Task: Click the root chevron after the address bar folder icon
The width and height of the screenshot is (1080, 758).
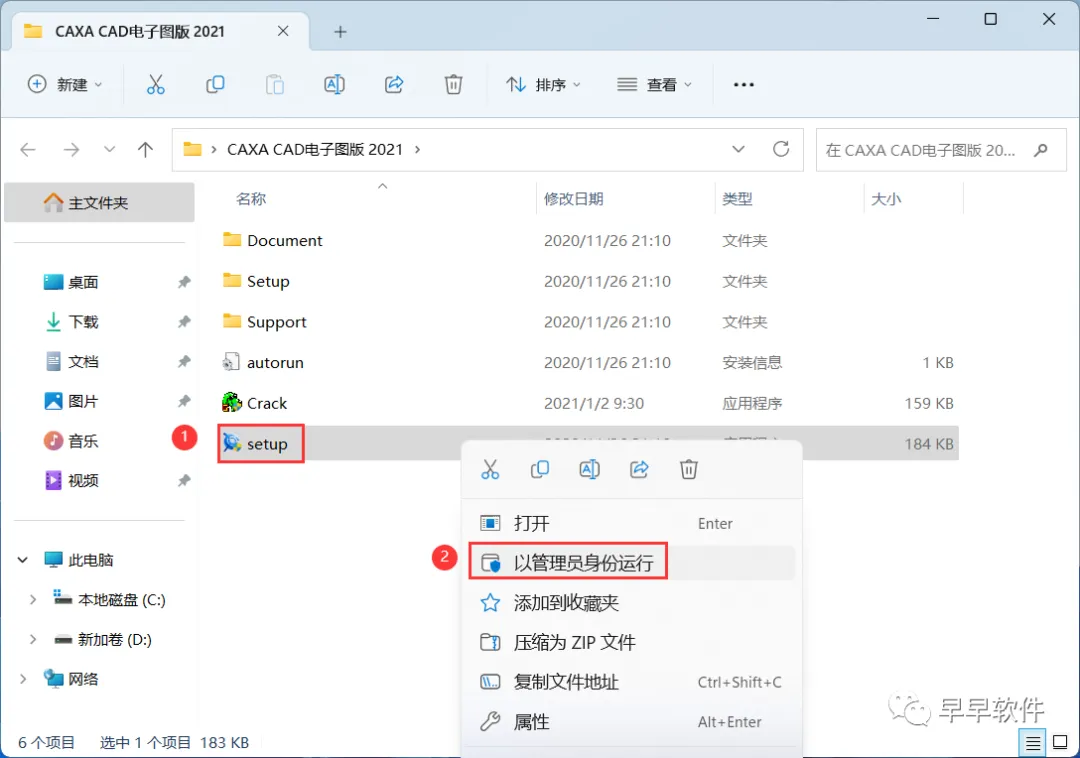Action: point(214,149)
